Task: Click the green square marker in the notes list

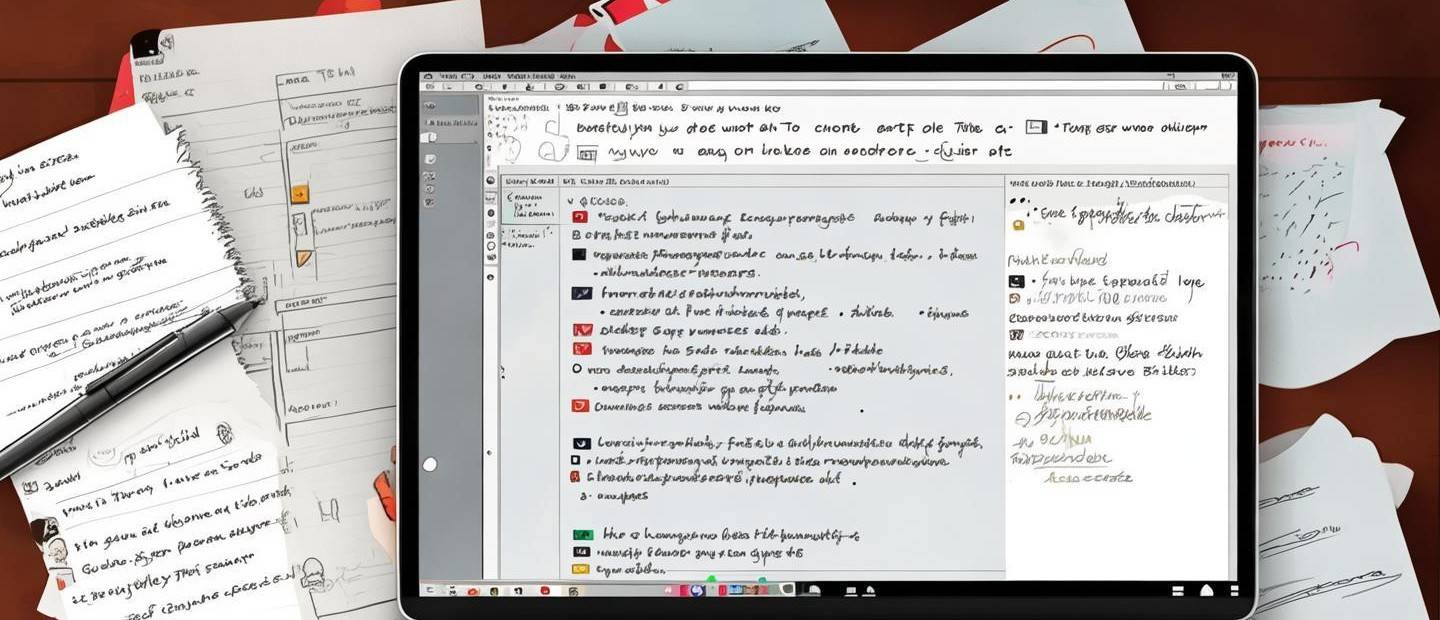Action: click(x=581, y=535)
